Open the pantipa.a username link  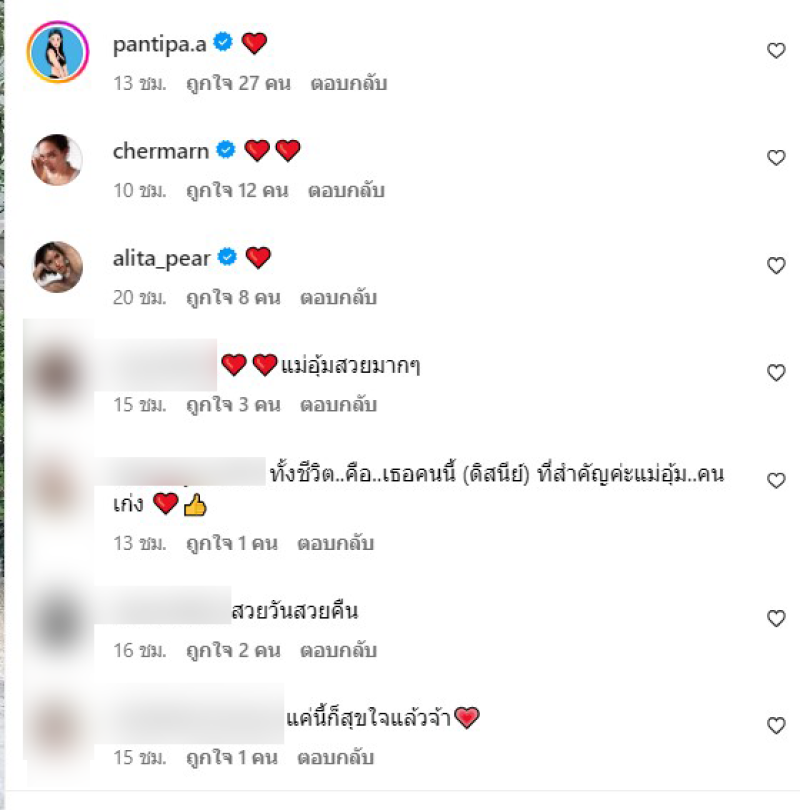(x=160, y=44)
